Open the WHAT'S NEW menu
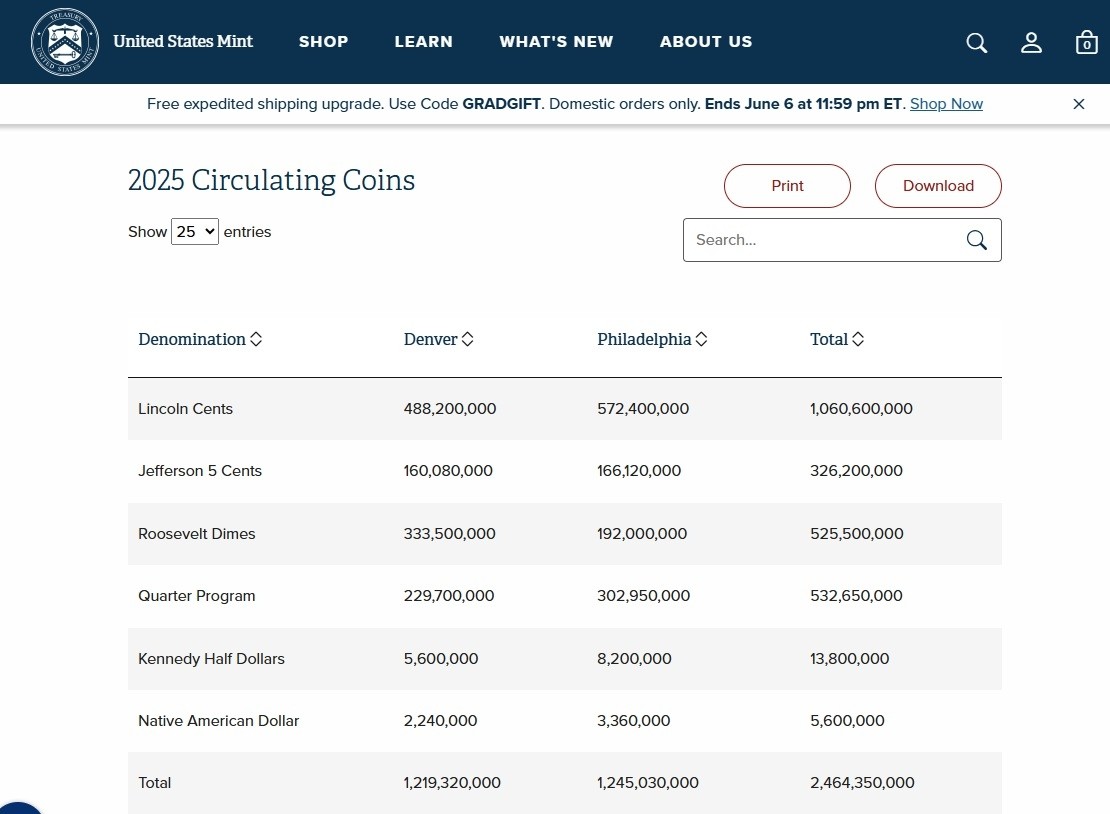Screen dimensions: 1110x814 [x=556, y=42]
